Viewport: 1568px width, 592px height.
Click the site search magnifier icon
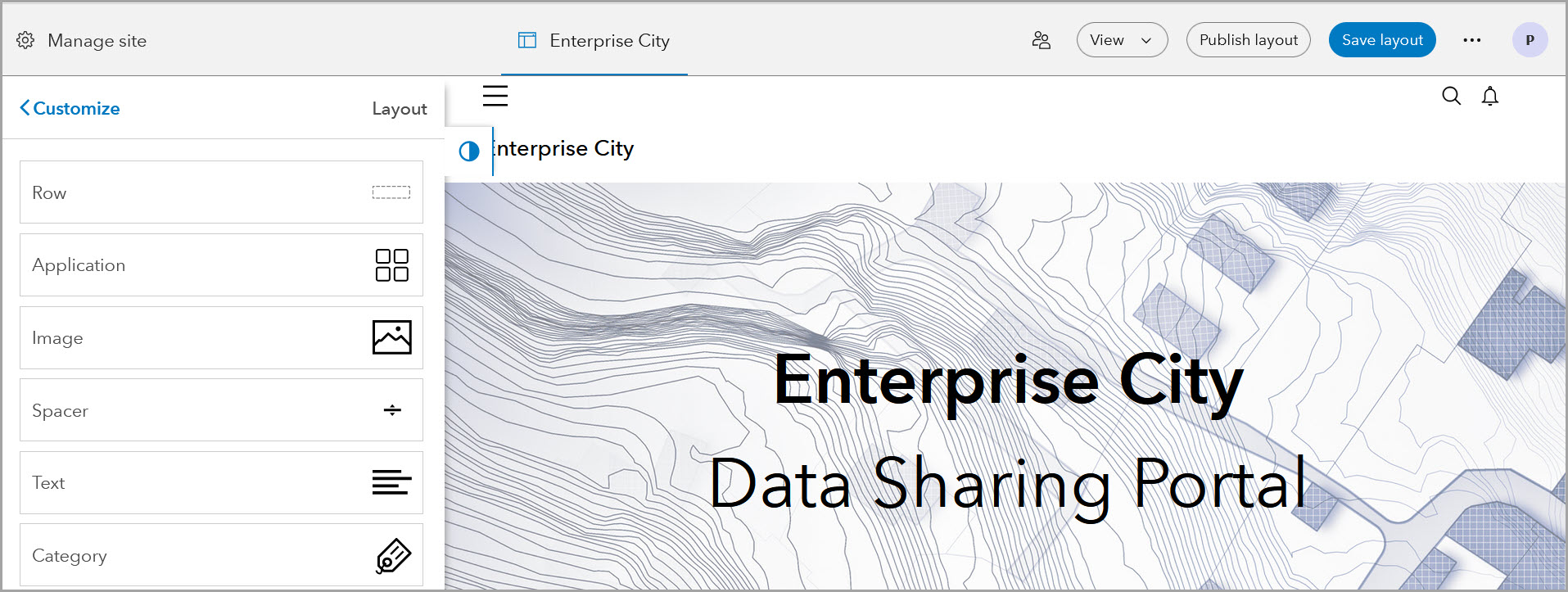[x=1451, y=96]
